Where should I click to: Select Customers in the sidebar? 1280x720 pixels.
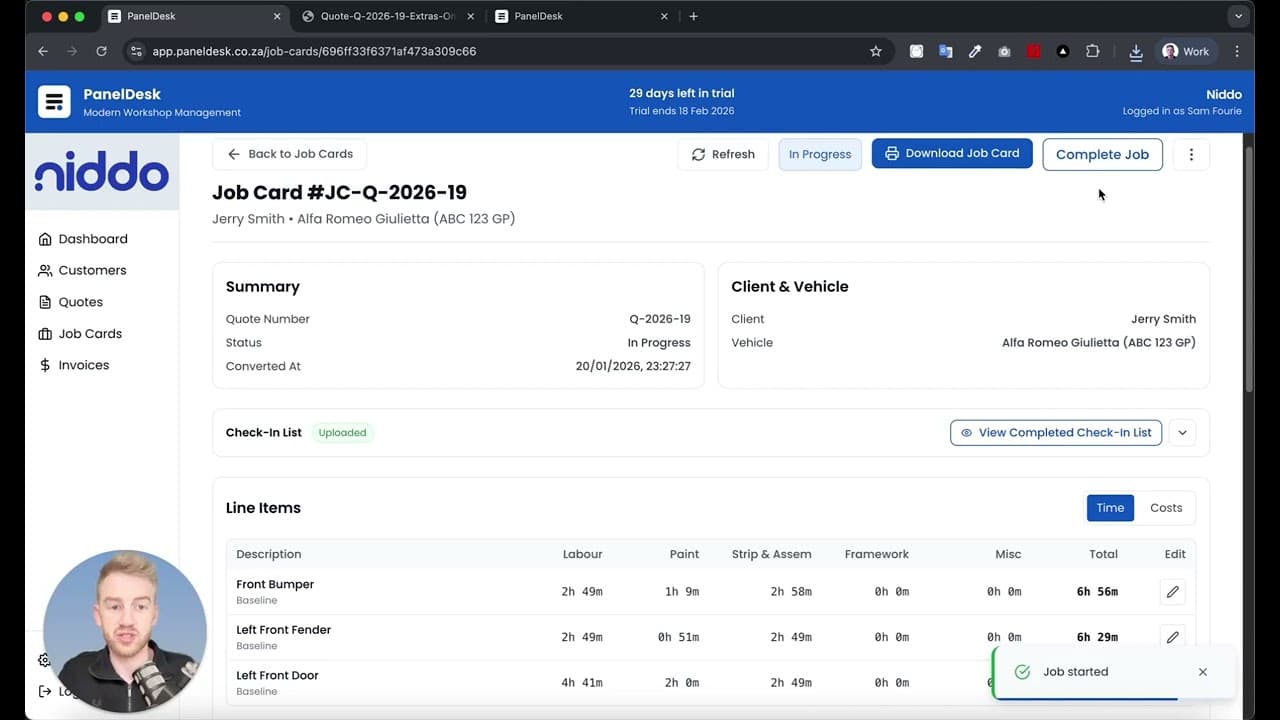(93, 270)
